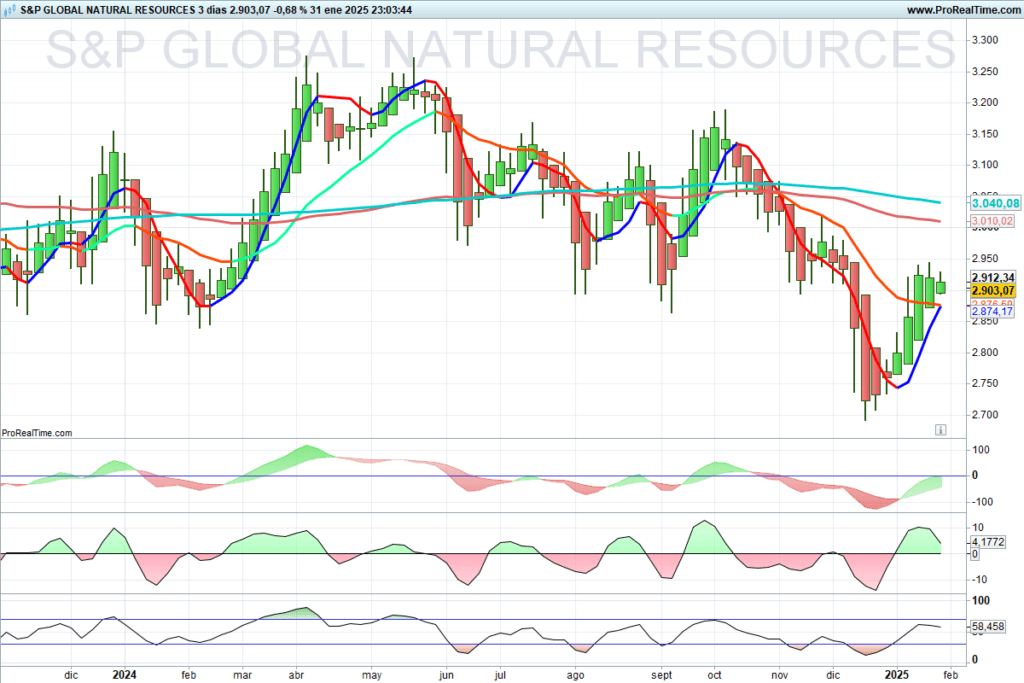This screenshot has height=683, width=1024.
Task: Open the info icon in the price panel corner
Action: coord(940,430)
